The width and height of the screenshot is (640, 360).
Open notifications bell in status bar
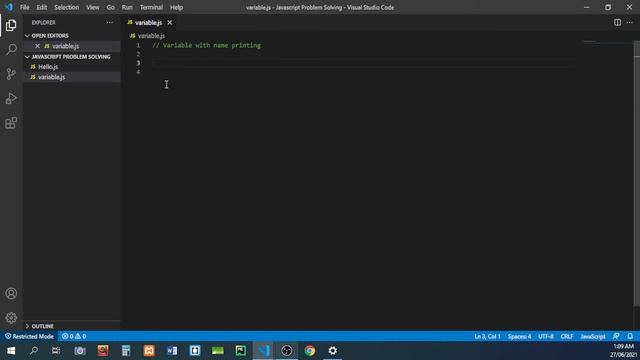pos(630,336)
